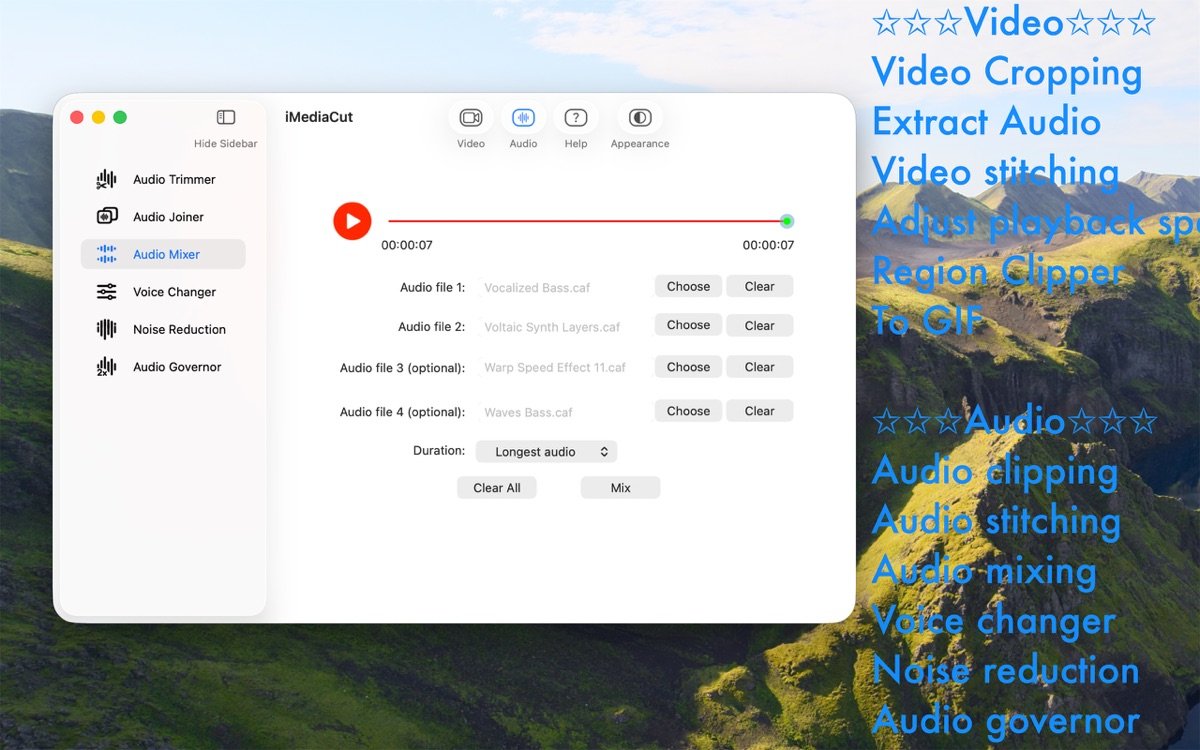Select the Audio Governor icon
The width and height of the screenshot is (1200, 750).
(x=106, y=367)
